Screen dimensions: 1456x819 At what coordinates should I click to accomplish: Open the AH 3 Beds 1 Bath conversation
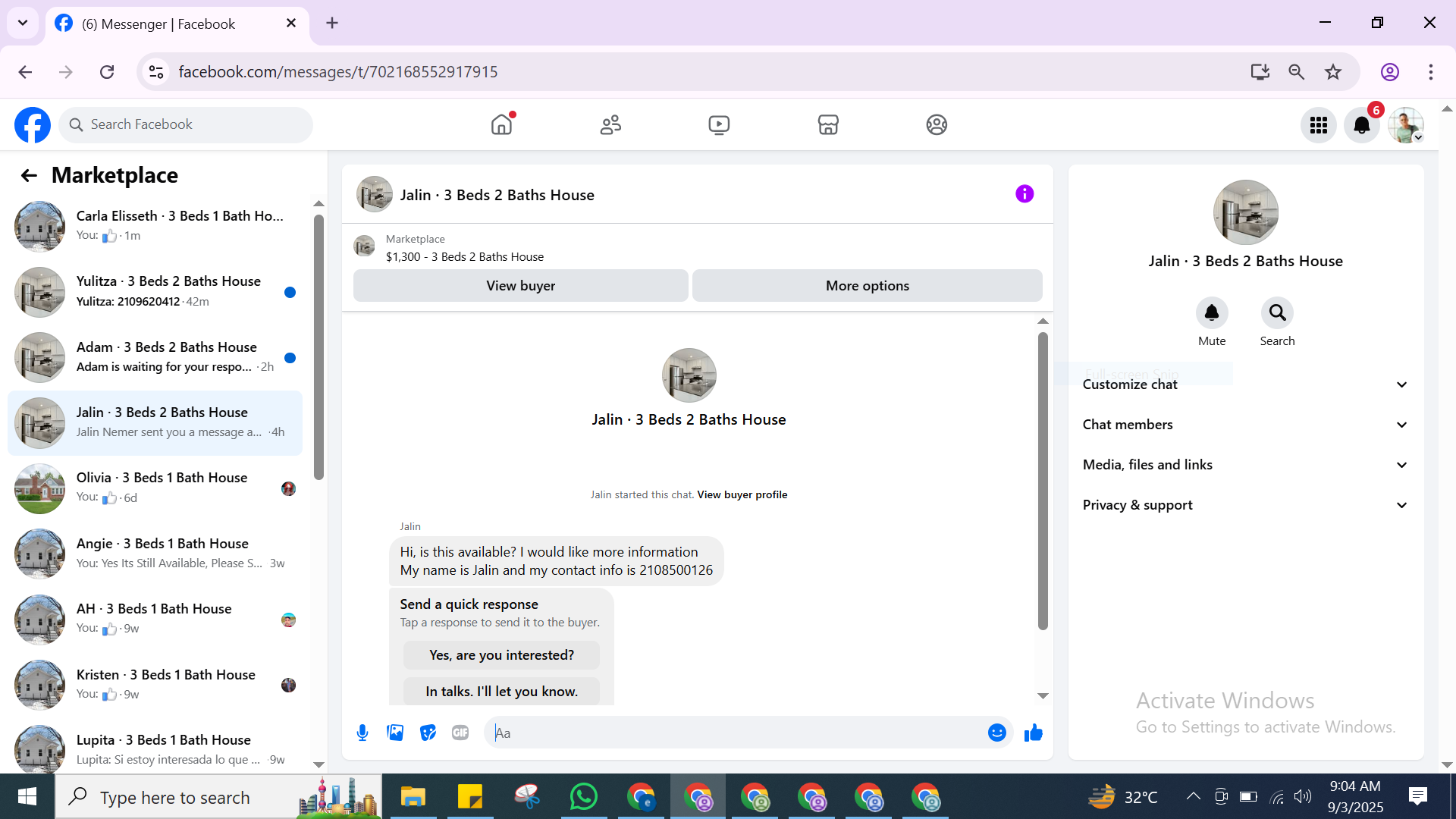[x=155, y=619]
